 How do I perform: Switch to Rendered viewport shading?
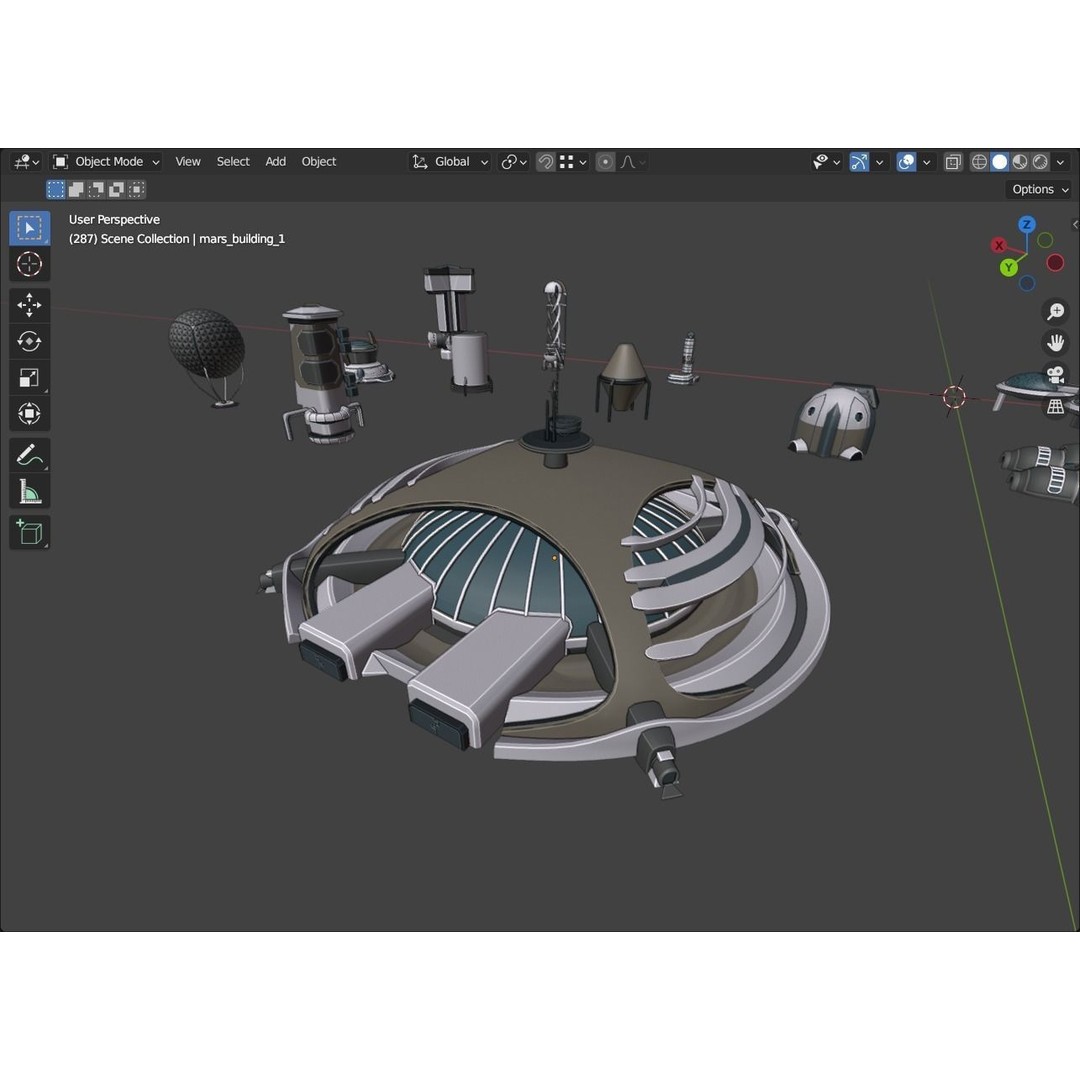click(x=1039, y=161)
